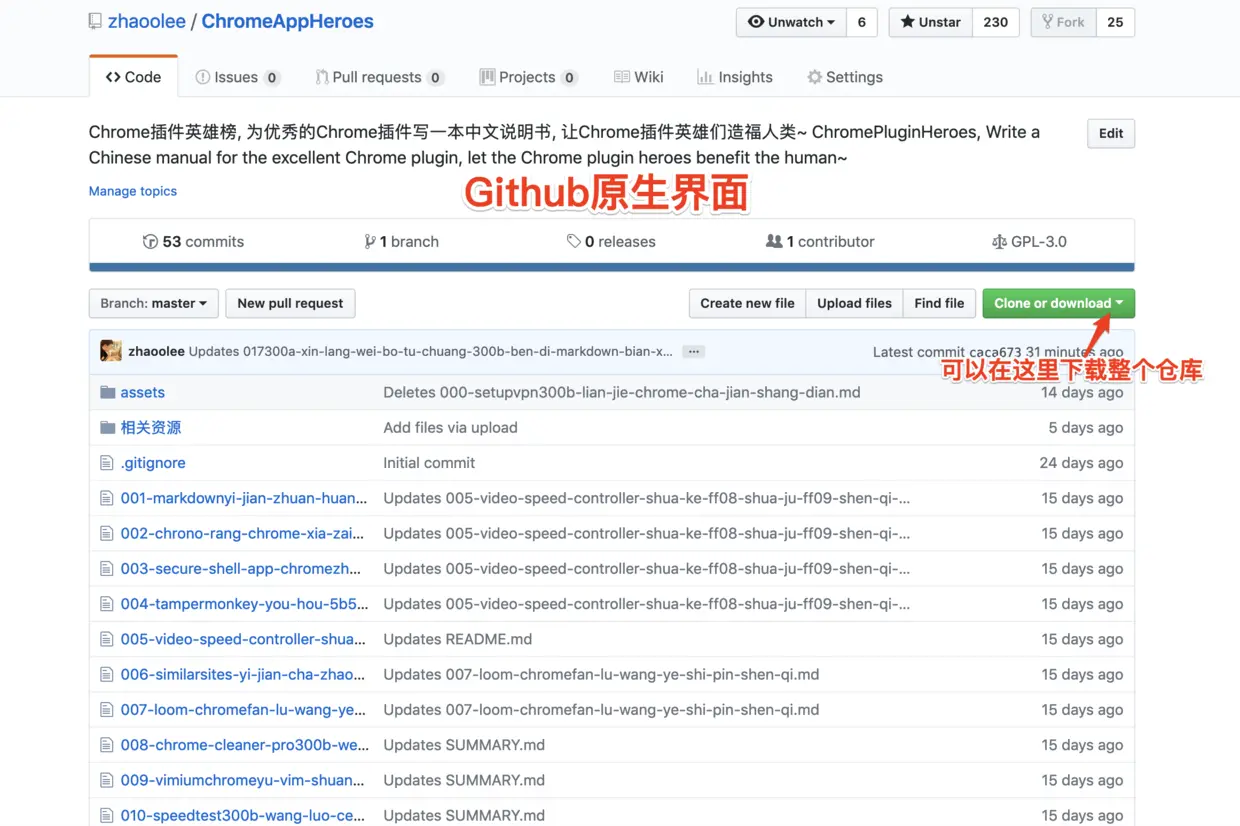This screenshot has height=826, width=1240.
Task: Click the blue language bar
Action: (612, 267)
